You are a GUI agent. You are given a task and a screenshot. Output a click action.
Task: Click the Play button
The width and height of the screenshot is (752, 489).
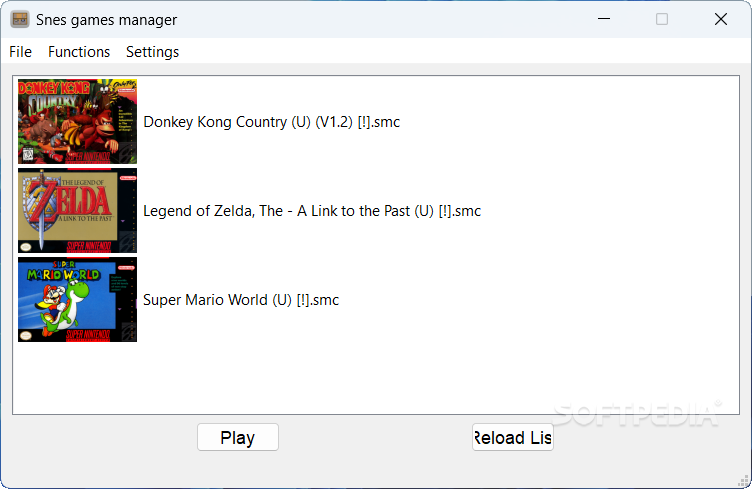[x=238, y=437]
